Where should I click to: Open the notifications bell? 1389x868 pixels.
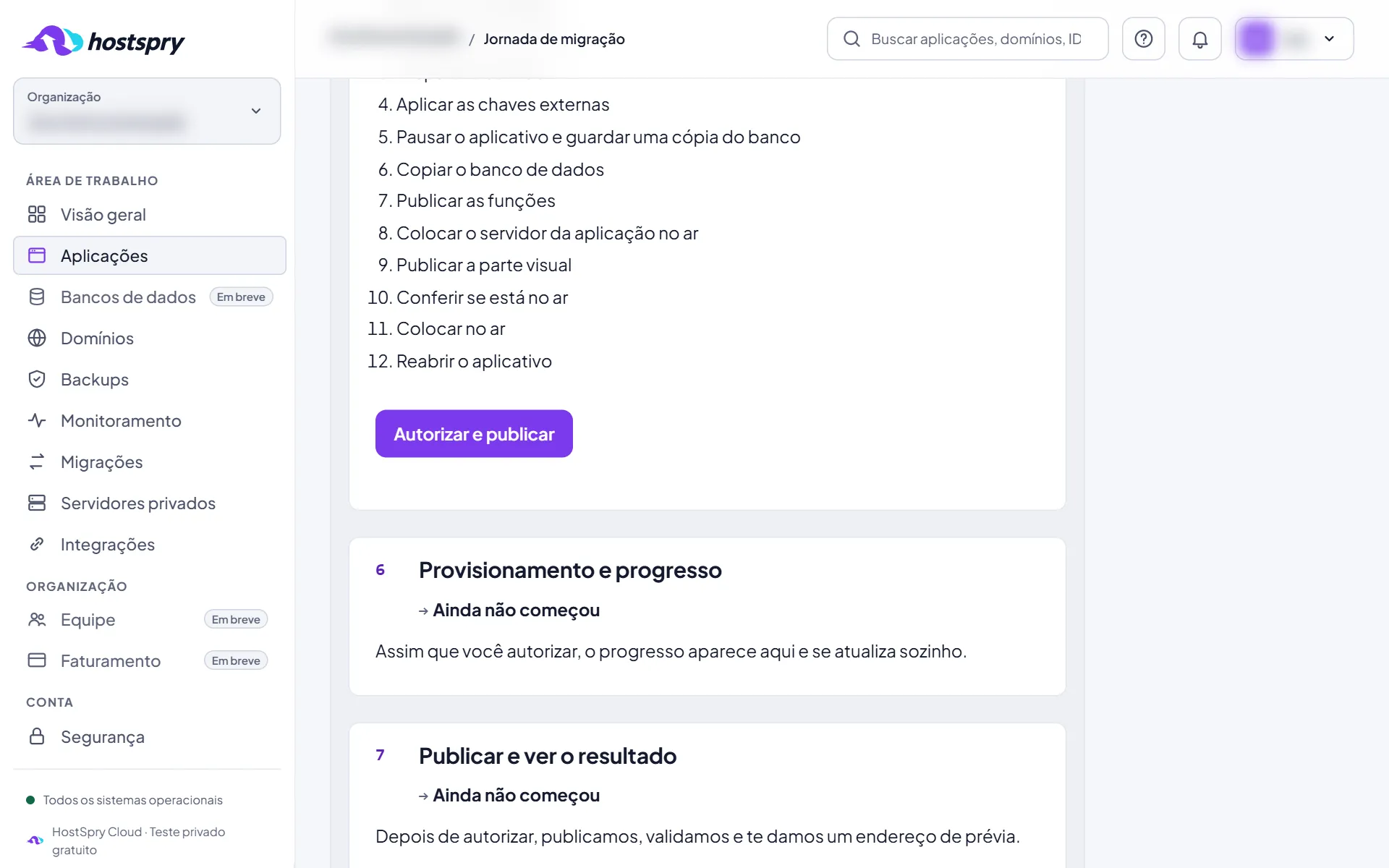[x=1199, y=39]
